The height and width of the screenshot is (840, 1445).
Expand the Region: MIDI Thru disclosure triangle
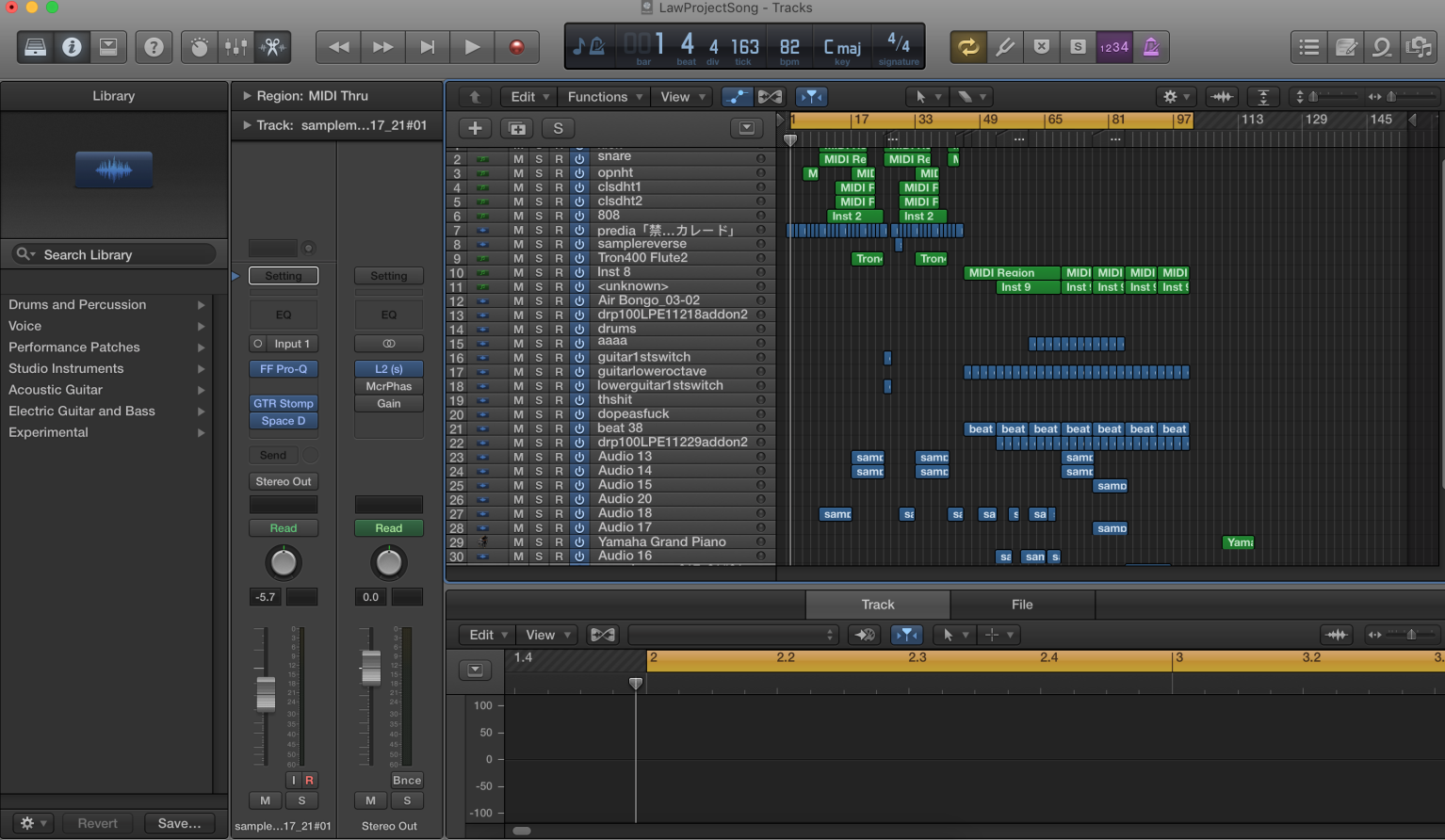pos(247,95)
